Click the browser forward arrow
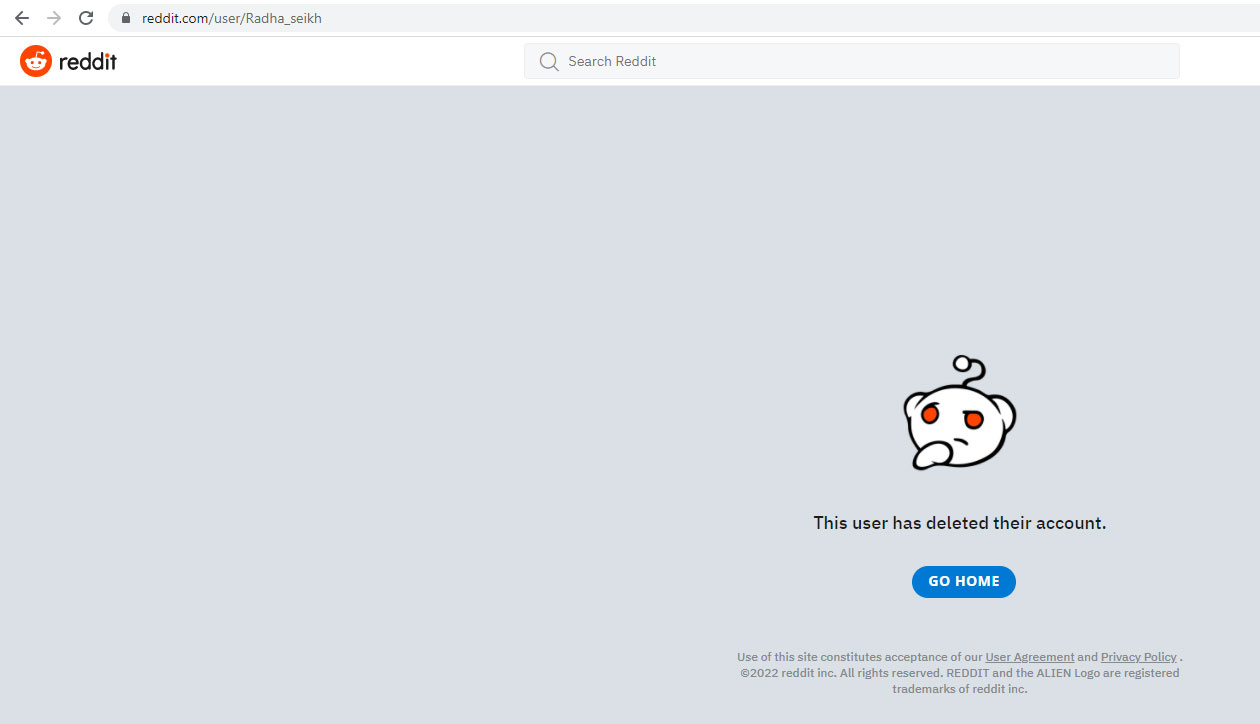This screenshot has width=1260, height=724. [x=54, y=18]
